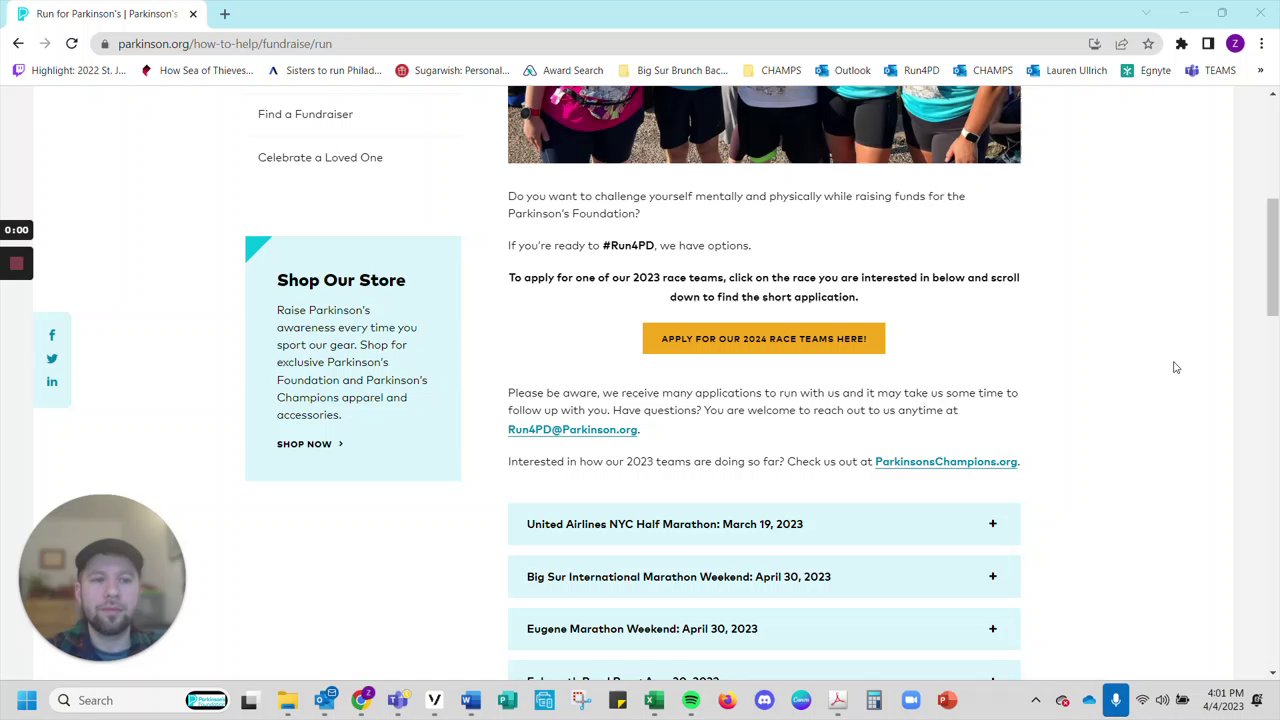1280x720 pixels.
Task: Open the Chrome profile avatar
Action: pyautogui.click(x=1235, y=44)
